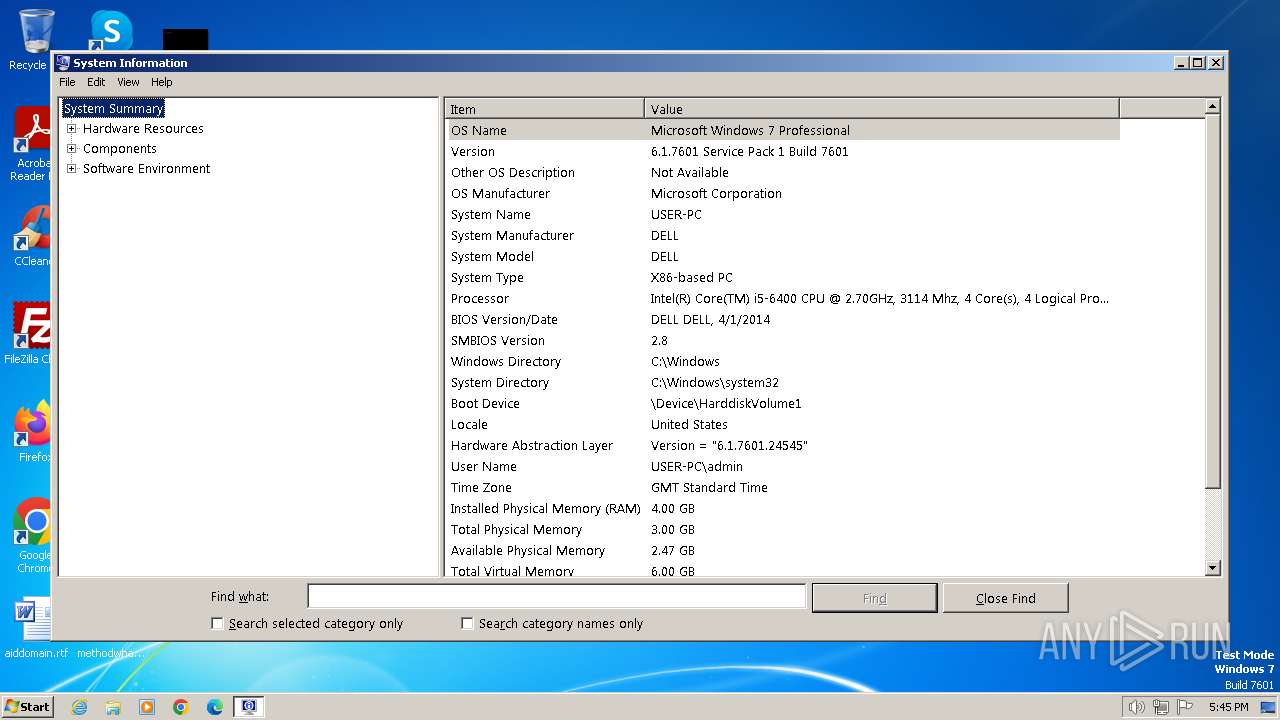Select the Processor row

pyautogui.click(x=783, y=298)
